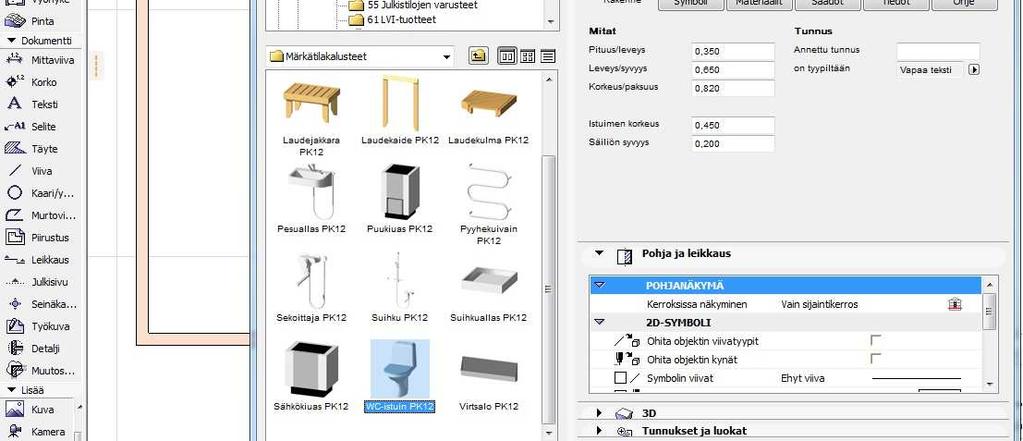Screen dimensions: 1023x441
Task: Select the Murtovi... polyline tool
Action: 40,215
